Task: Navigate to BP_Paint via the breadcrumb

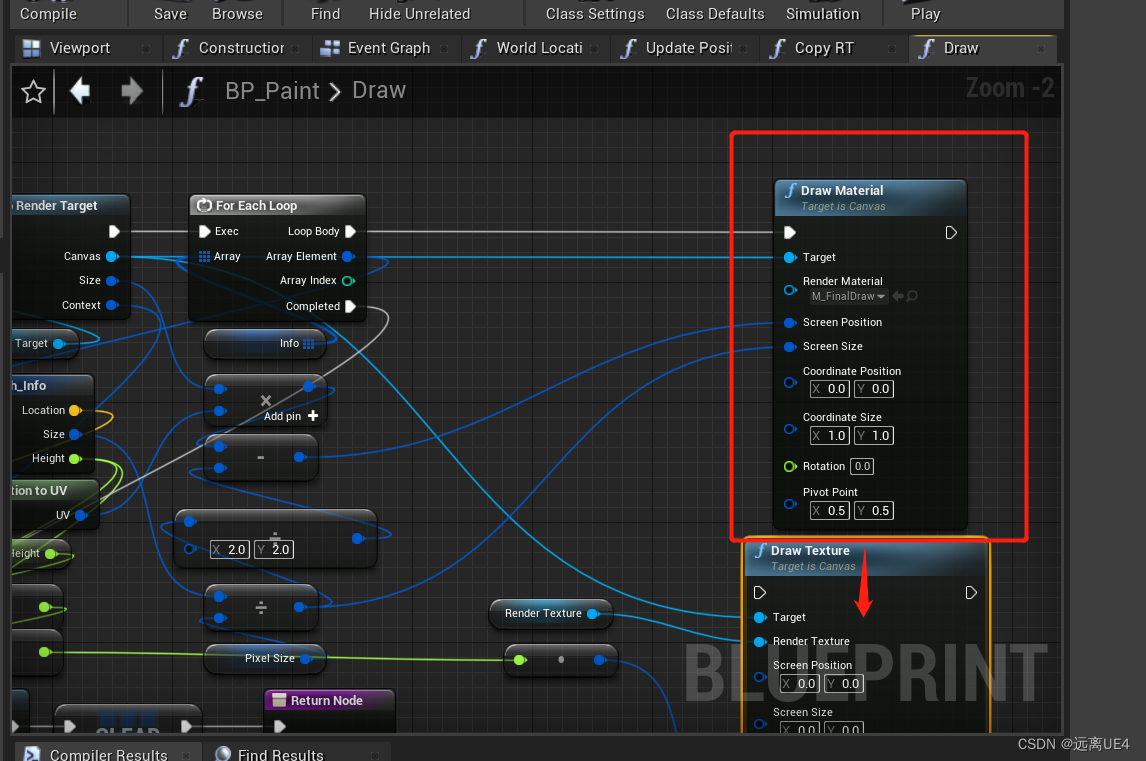Action: coord(271,90)
